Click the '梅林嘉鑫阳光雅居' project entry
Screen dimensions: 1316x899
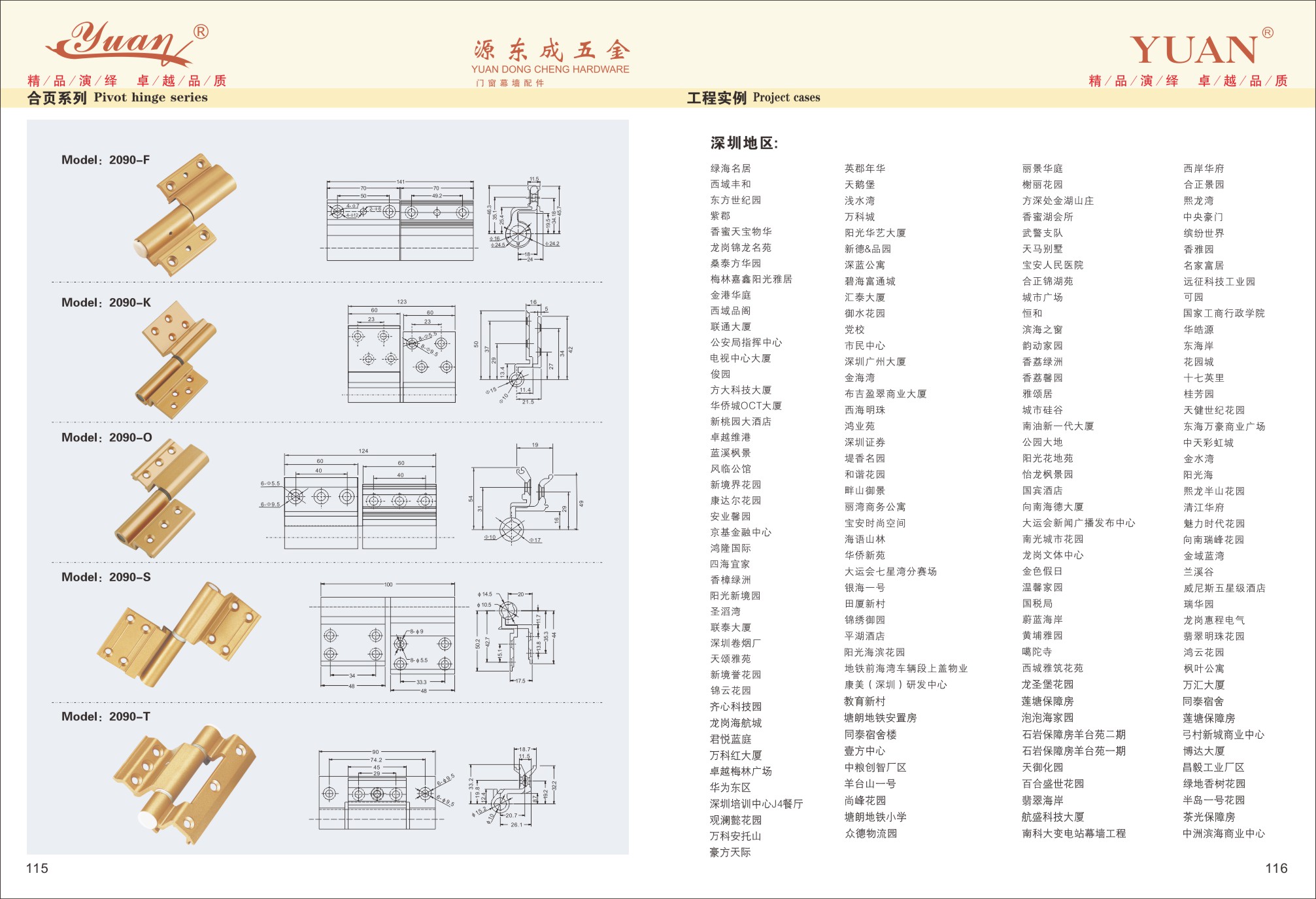coord(751,279)
